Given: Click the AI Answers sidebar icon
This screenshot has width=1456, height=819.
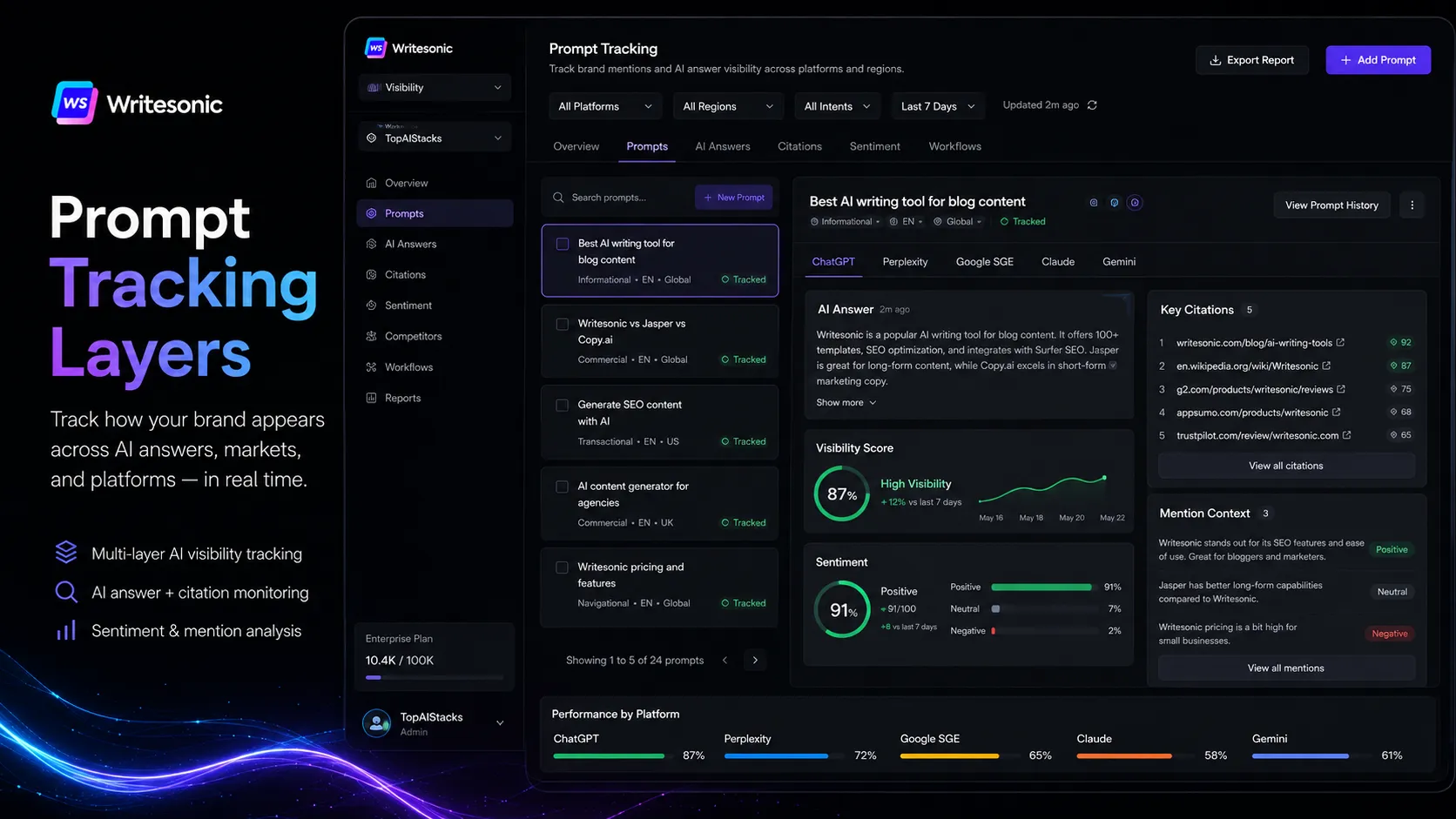Looking at the screenshot, I should click(372, 244).
